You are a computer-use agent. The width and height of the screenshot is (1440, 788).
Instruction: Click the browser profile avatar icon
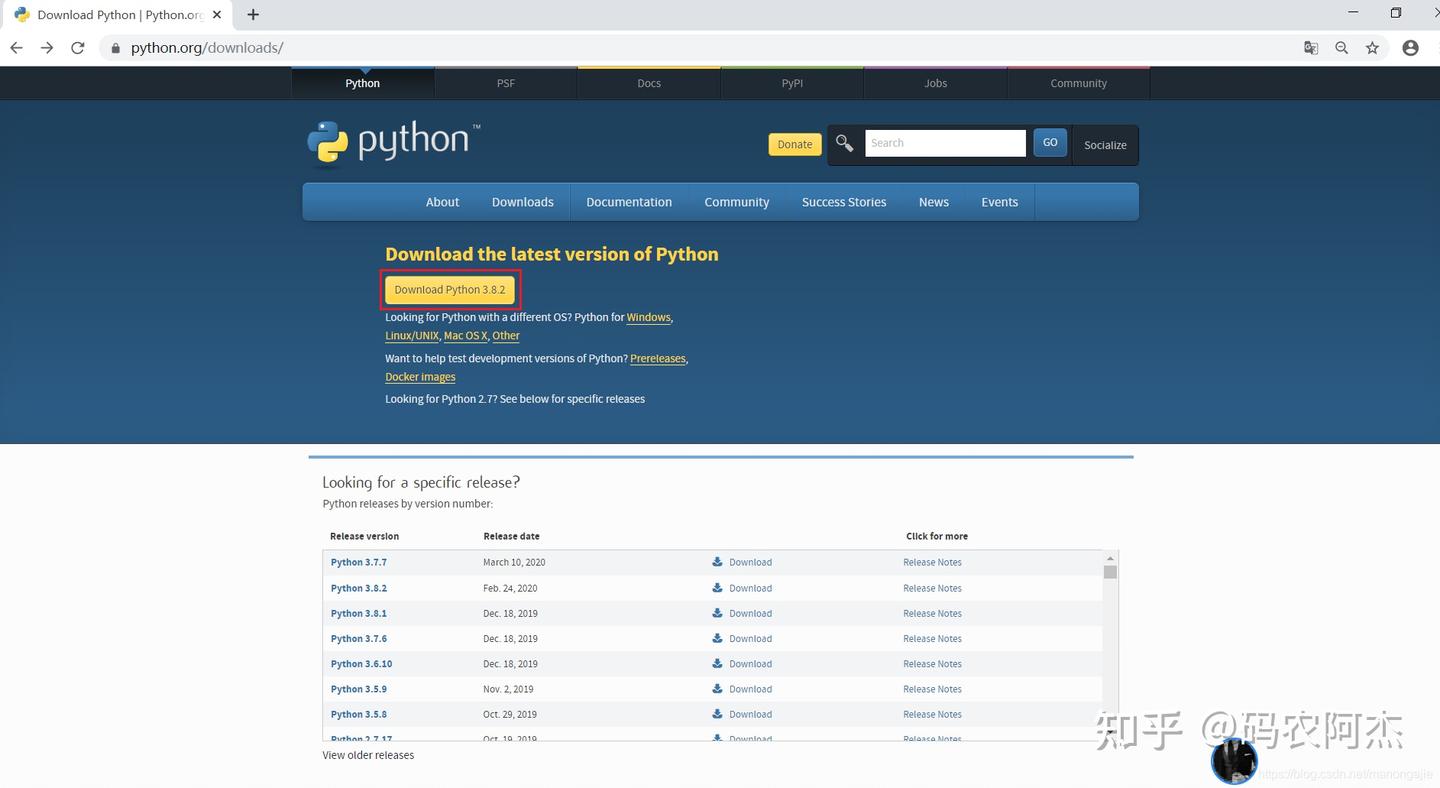coord(1410,47)
